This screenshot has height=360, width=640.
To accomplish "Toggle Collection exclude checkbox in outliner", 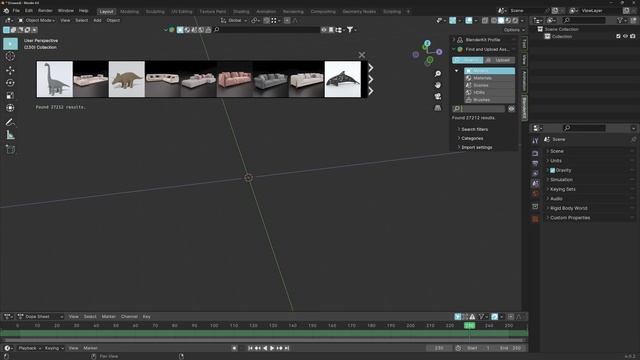I will coord(618,36).
